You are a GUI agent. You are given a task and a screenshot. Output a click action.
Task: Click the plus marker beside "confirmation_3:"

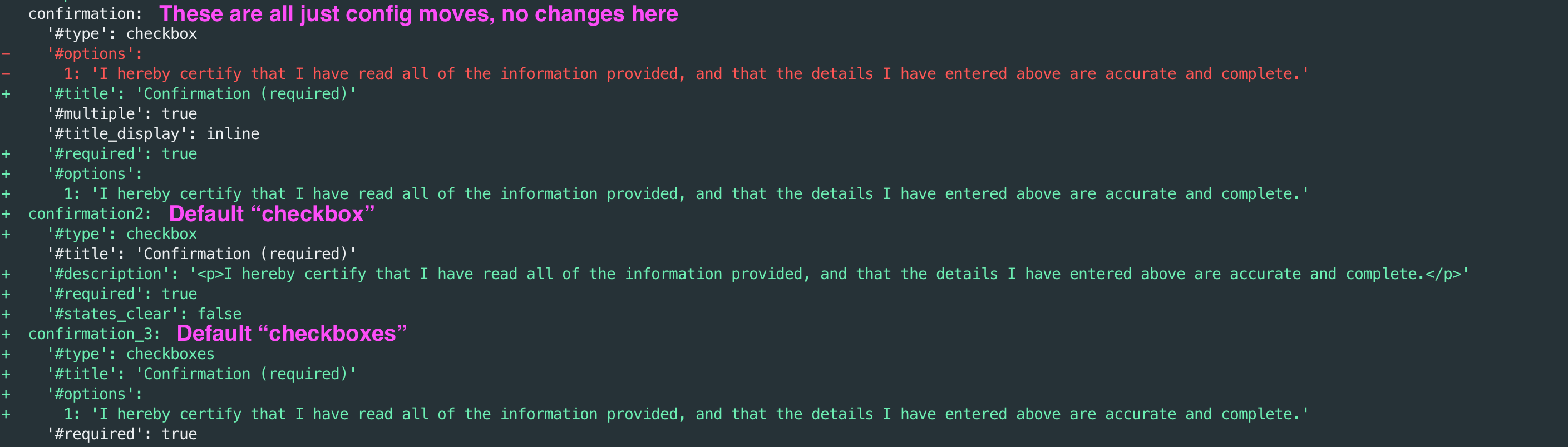(6, 335)
